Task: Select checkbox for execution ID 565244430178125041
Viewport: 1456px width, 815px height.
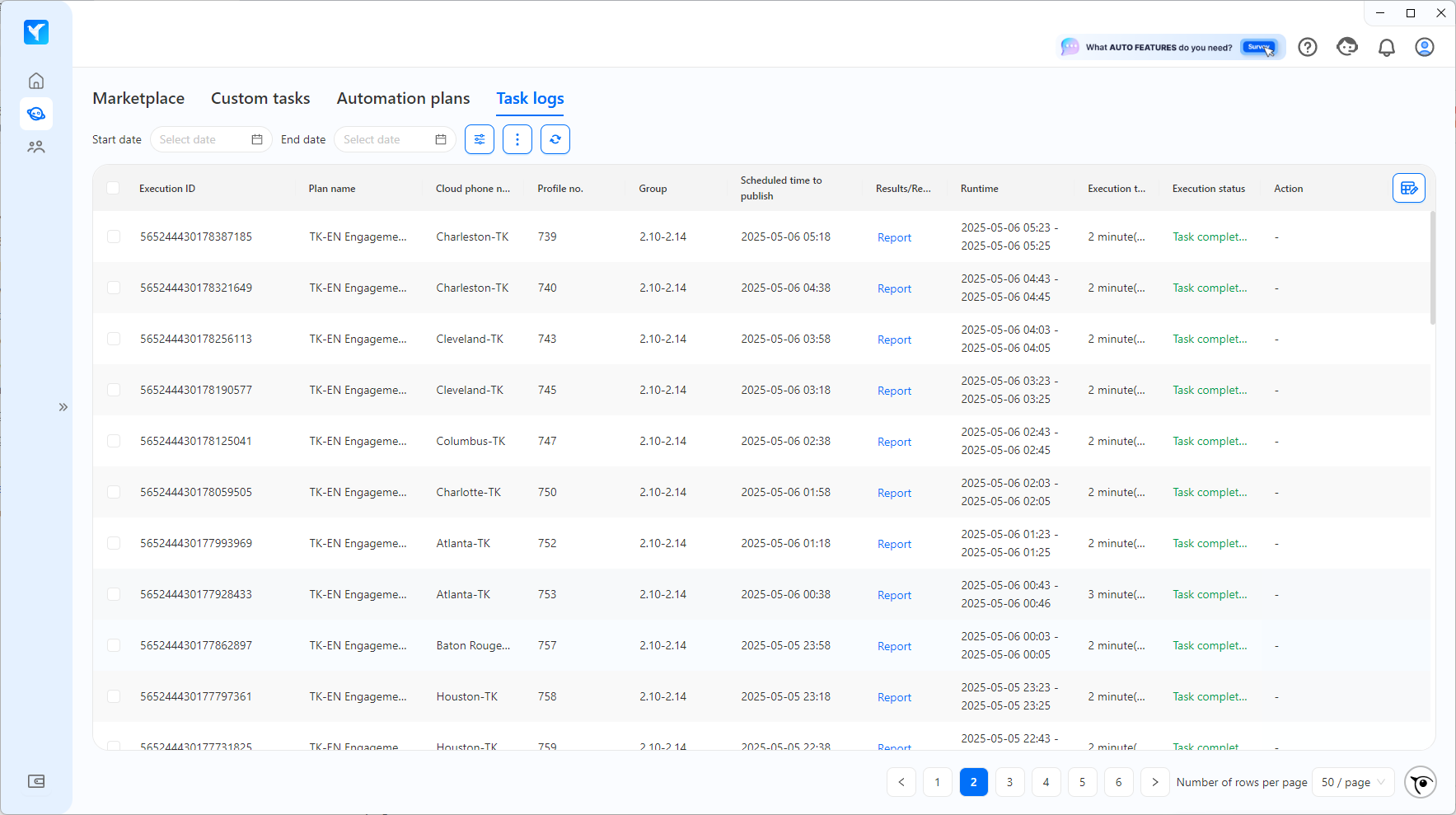Action: pyautogui.click(x=114, y=441)
